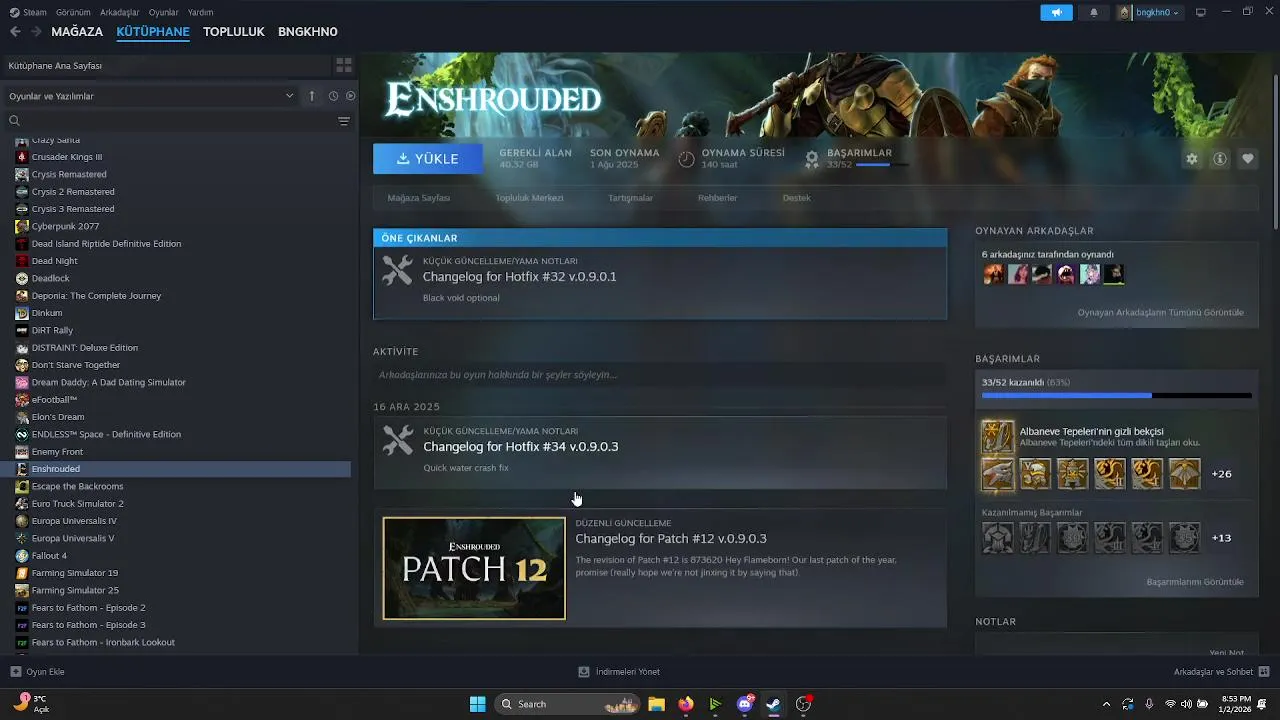Image resolution: width=1280 pixels, height=720 pixels.
Task: Switch to MAĞAZA tab
Action: [x=77, y=32]
